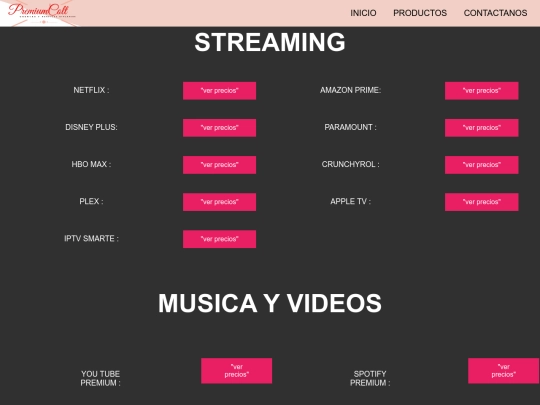The height and width of the screenshot is (405, 540).
Task: Click the DISNEY PLUS label
Action: click(x=91, y=127)
